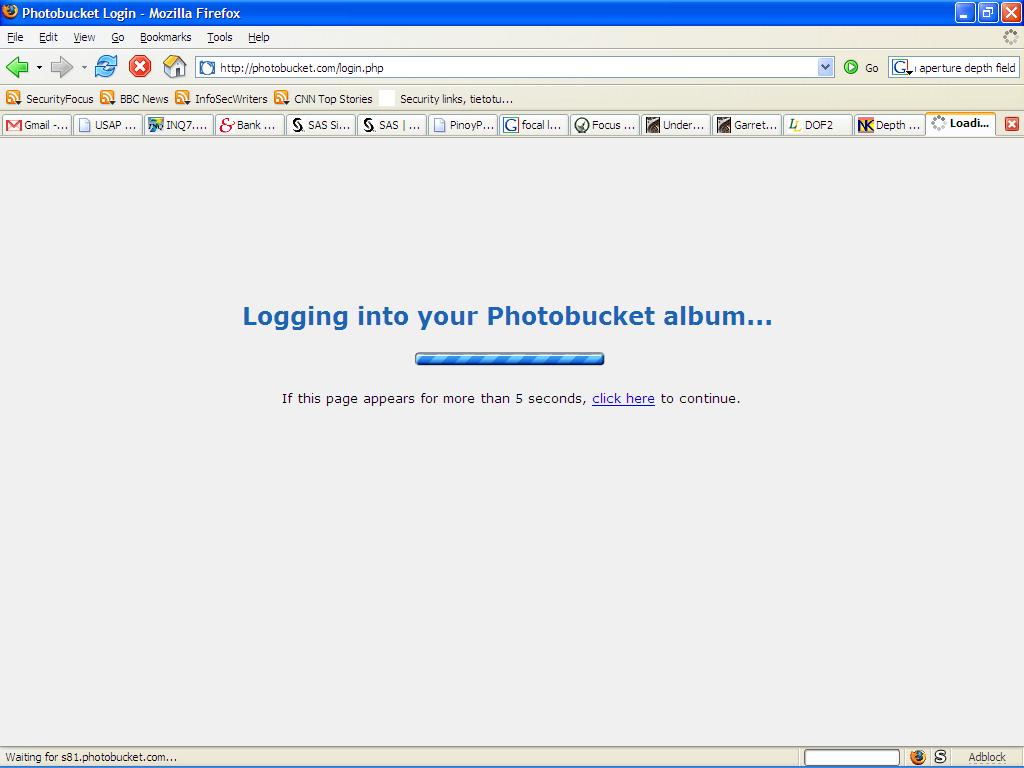Switch to the Focus ... tab
1024x768 pixels.
[605, 125]
